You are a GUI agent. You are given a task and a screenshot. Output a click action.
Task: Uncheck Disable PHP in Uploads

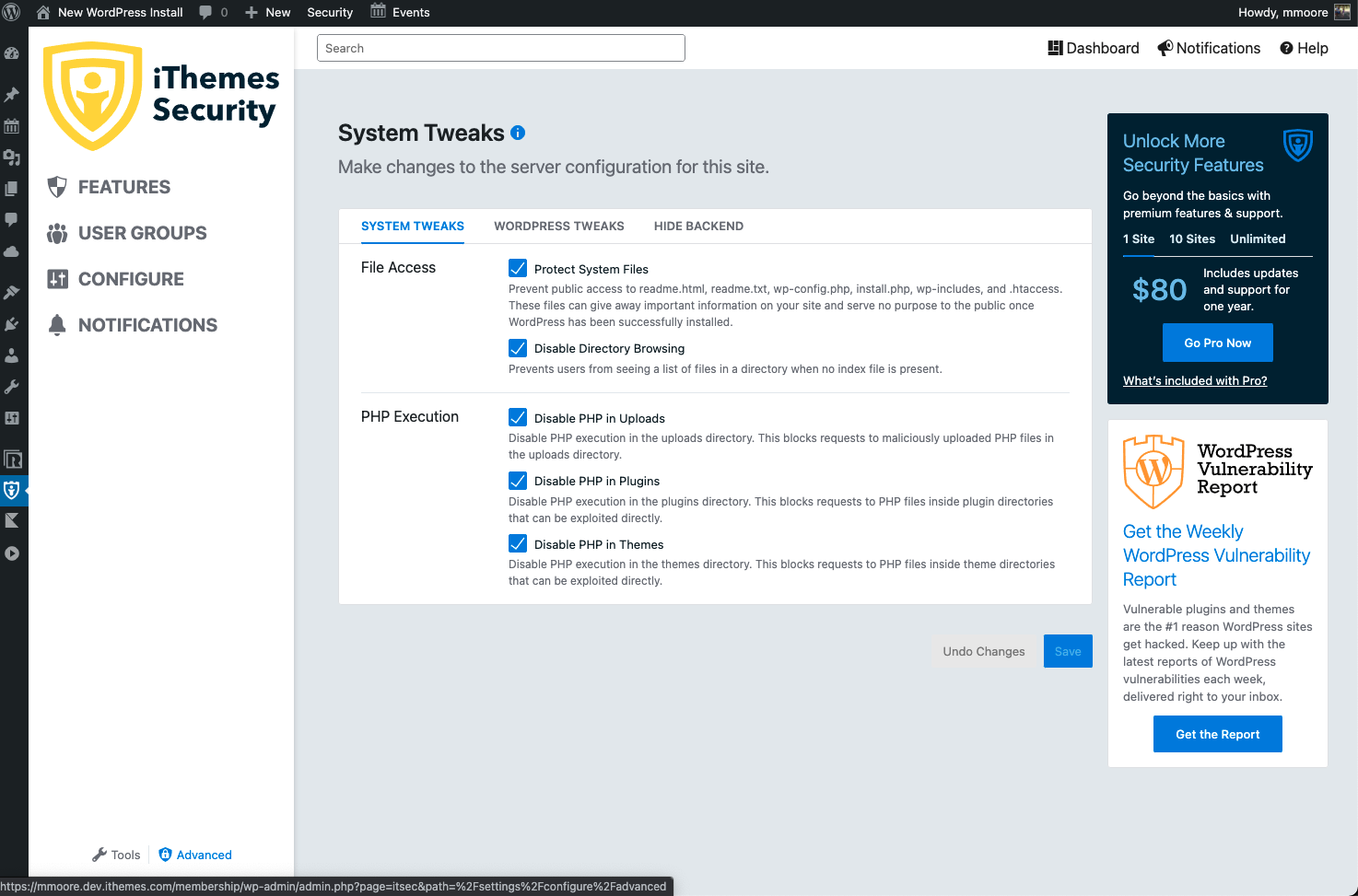click(x=518, y=417)
